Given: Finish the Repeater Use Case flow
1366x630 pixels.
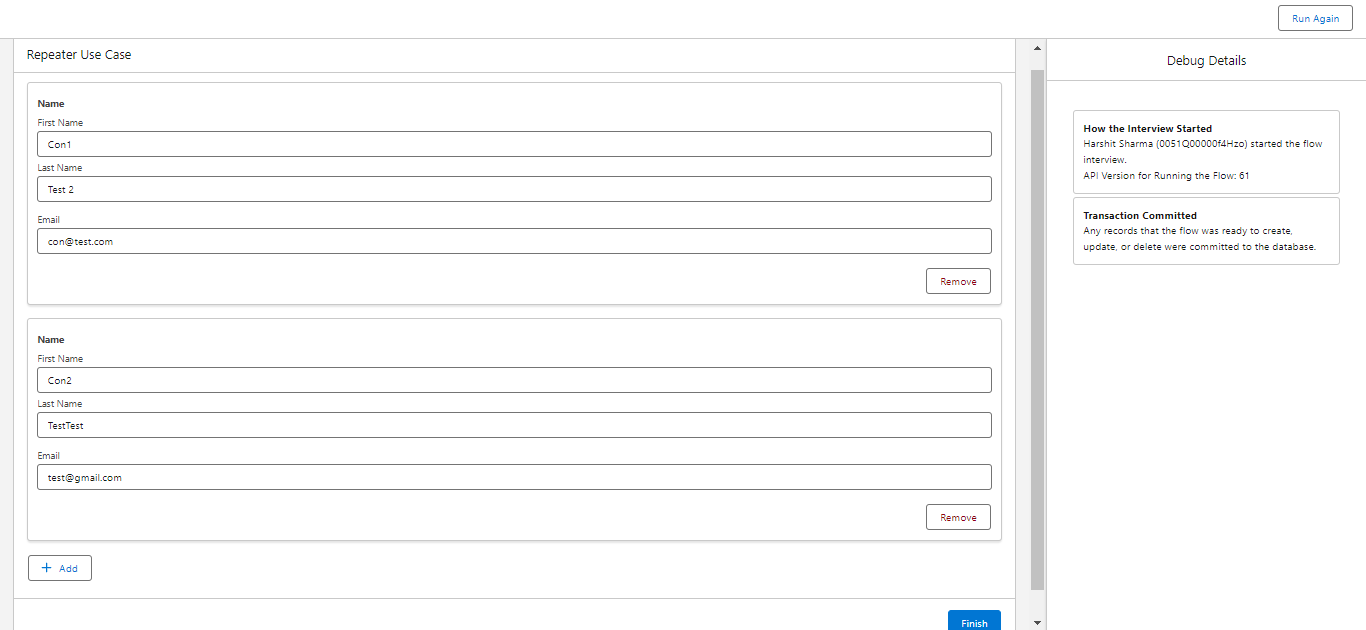Looking at the screenshot, I should coord(974,621).
